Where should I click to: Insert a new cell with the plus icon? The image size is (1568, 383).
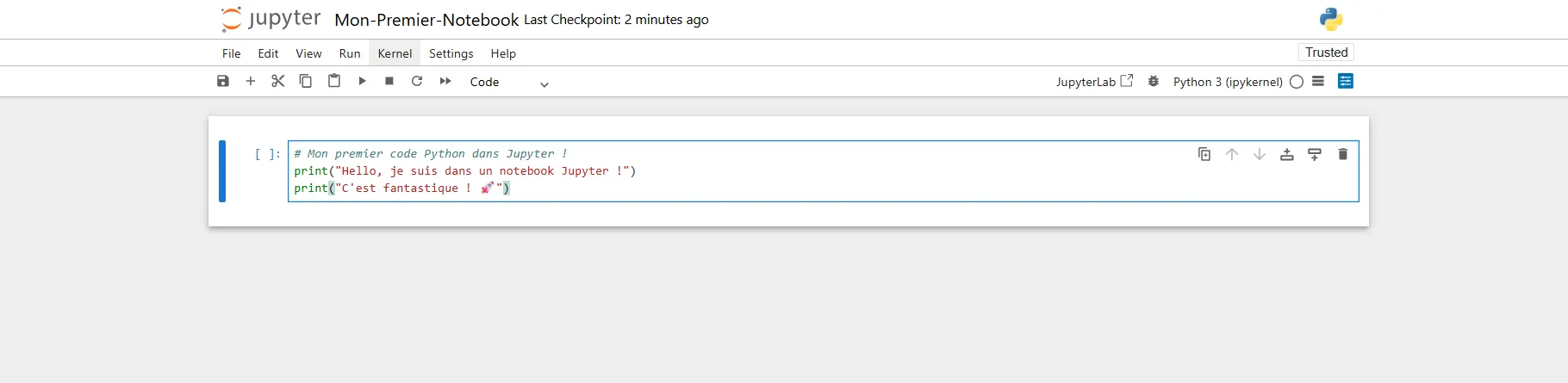[x=251, y=81]
